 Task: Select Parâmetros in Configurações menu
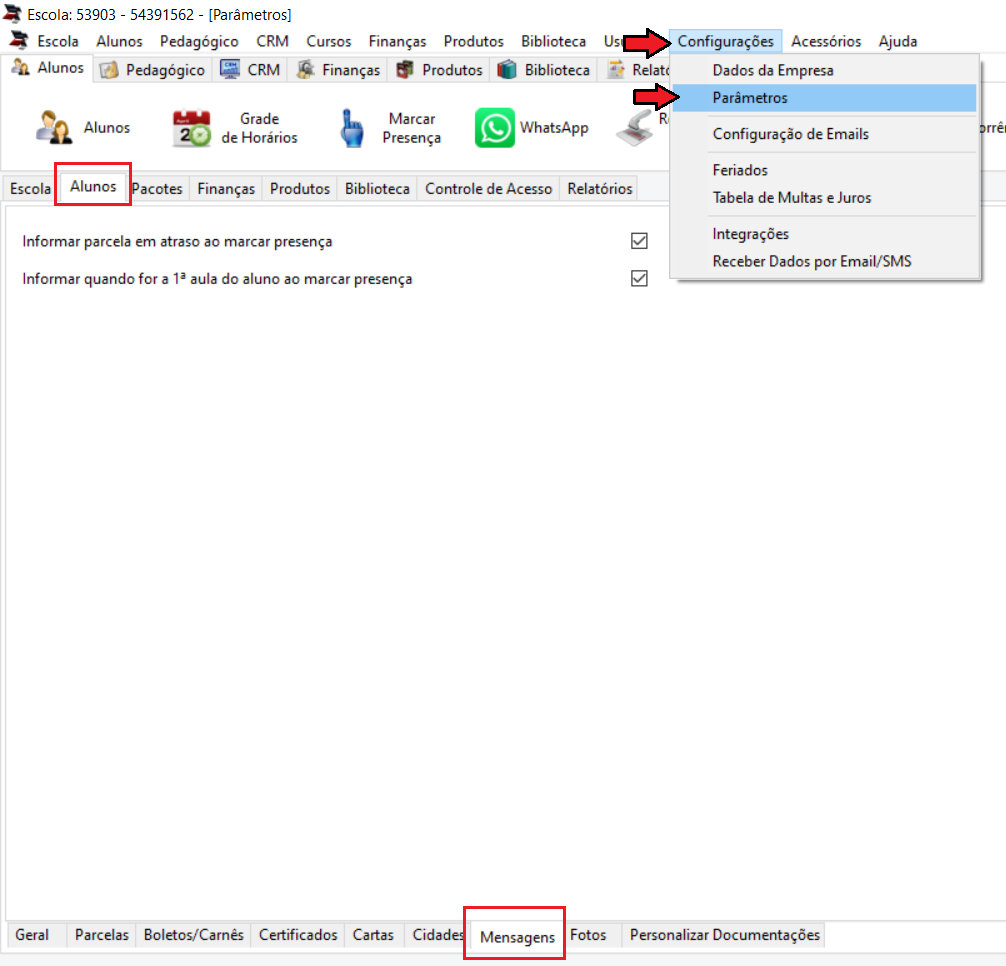click(824, 97)
